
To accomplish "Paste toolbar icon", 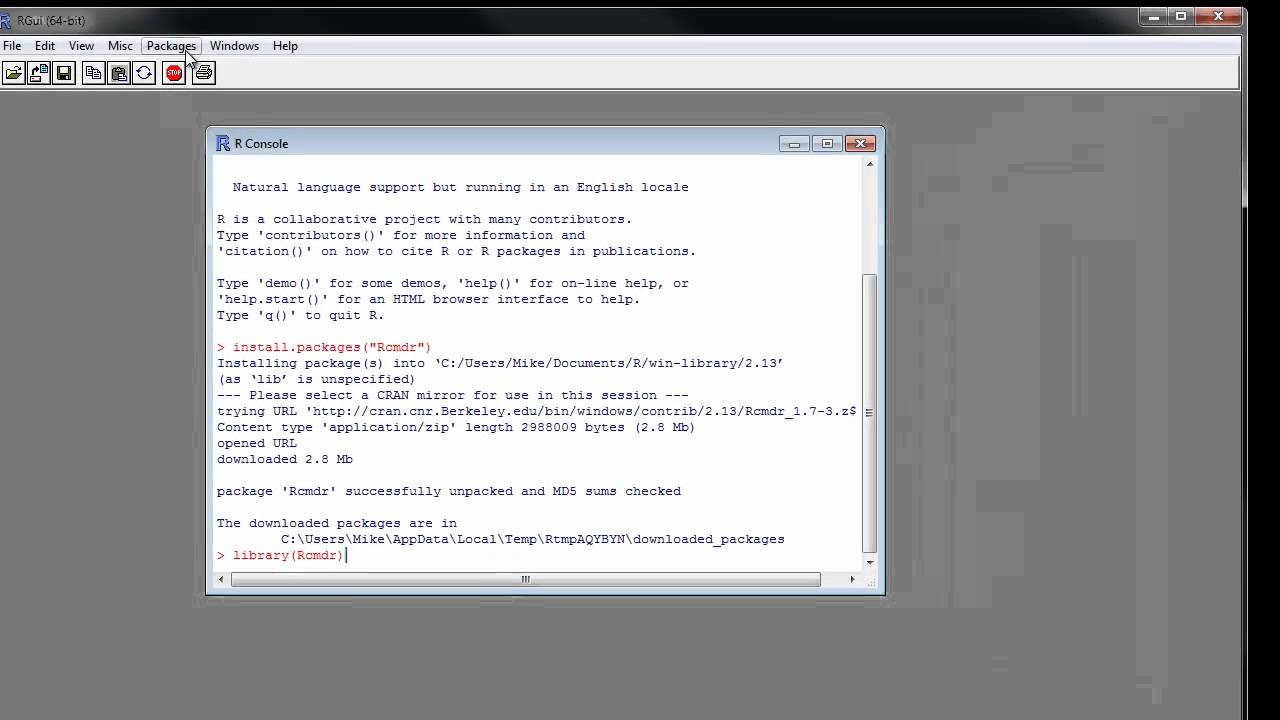I will point(119,73).
